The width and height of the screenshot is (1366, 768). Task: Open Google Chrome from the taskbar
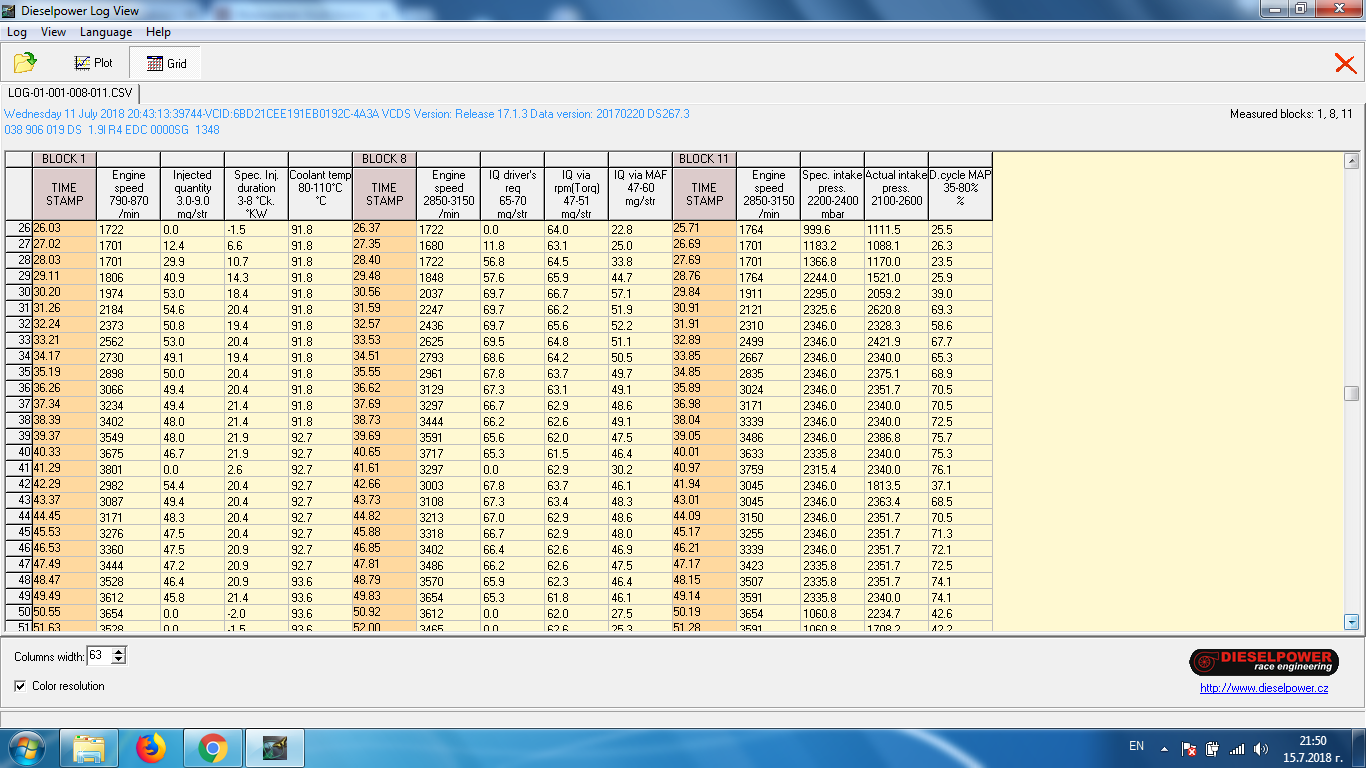(x=211, y=747)
